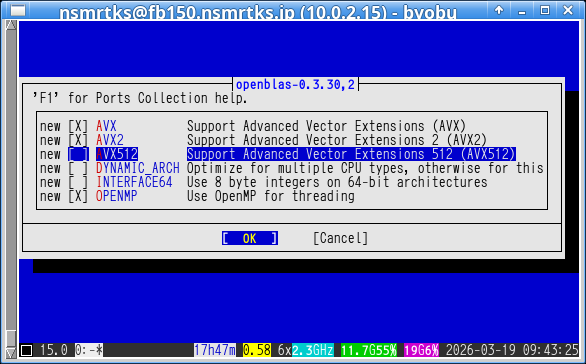Click the terminal scrollbar down arrow

point(11,353)
